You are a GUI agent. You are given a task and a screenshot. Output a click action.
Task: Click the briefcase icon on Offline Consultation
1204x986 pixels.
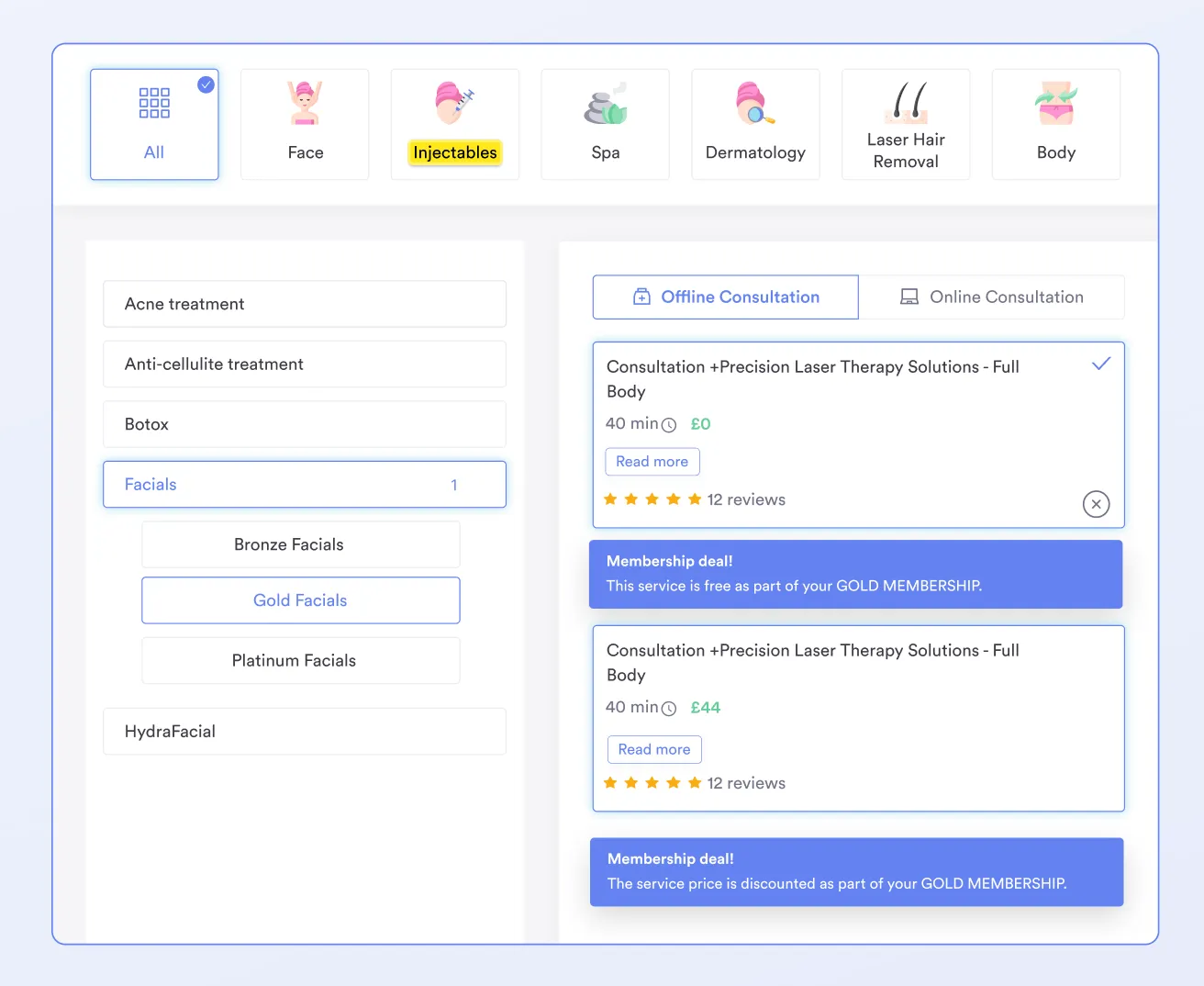641,297
